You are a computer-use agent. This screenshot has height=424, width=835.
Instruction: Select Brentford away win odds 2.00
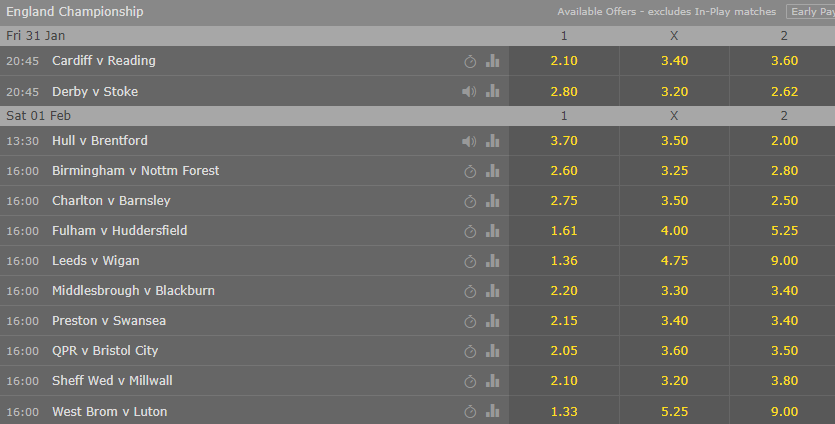(784, 141)
